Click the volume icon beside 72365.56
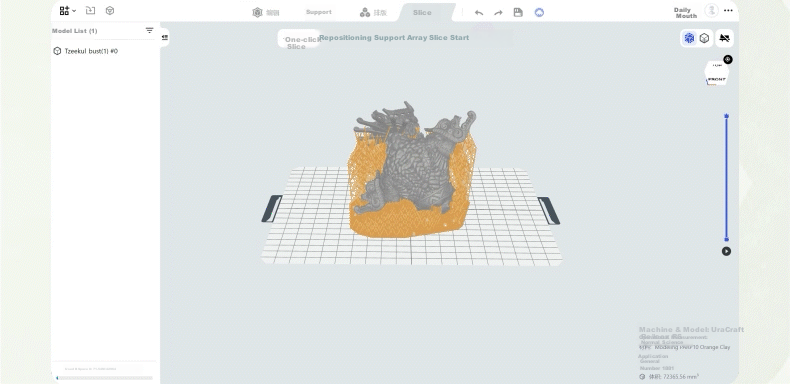The image size is (790, 384). [642, 376]
